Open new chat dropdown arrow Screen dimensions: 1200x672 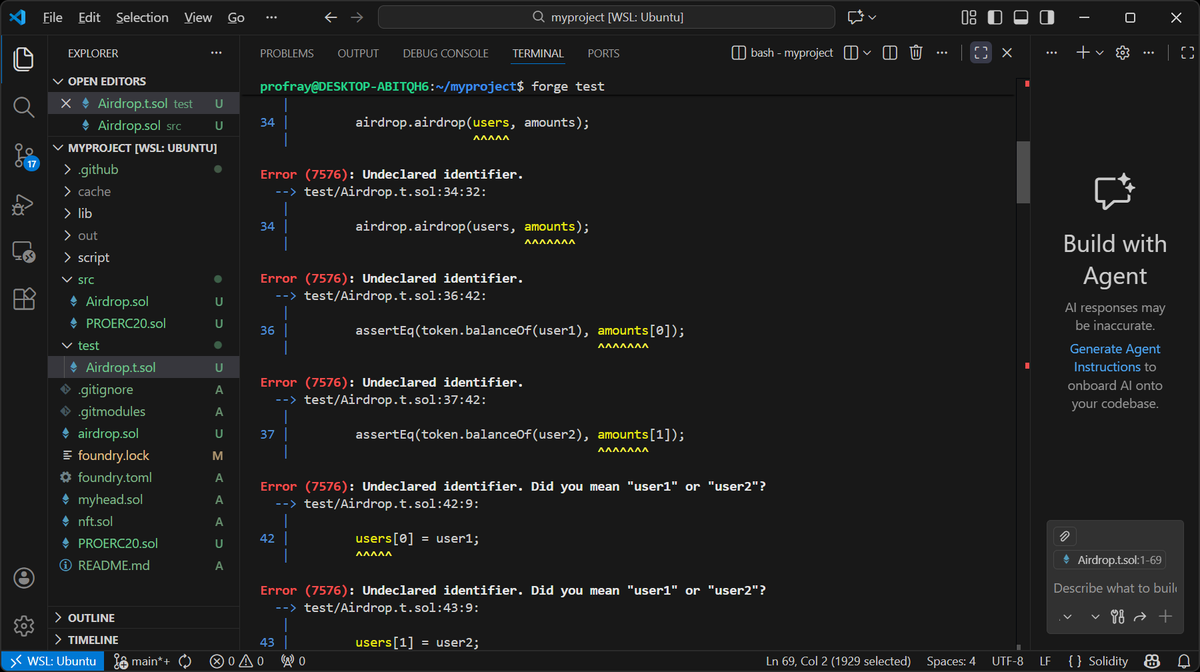click(x=1099, y=53)
